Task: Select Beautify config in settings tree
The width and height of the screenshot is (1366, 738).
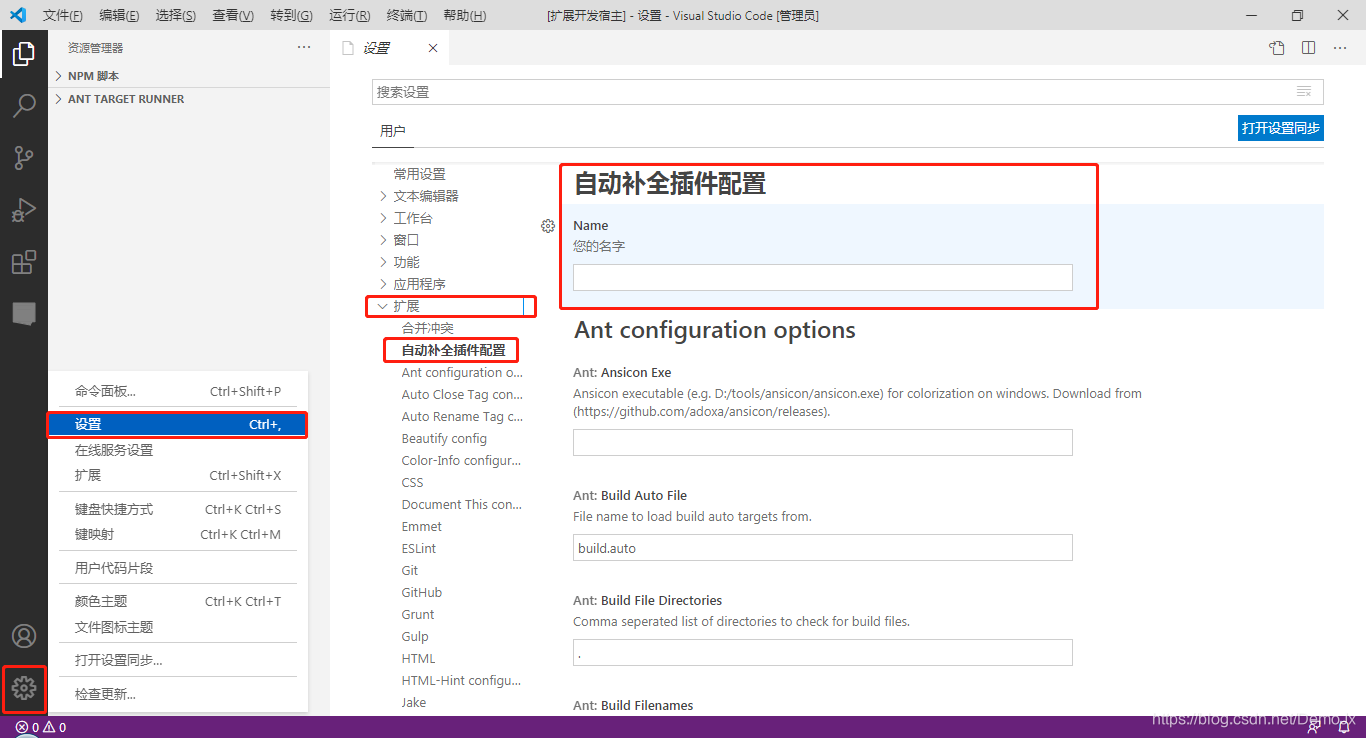Action: click(444, 438)
